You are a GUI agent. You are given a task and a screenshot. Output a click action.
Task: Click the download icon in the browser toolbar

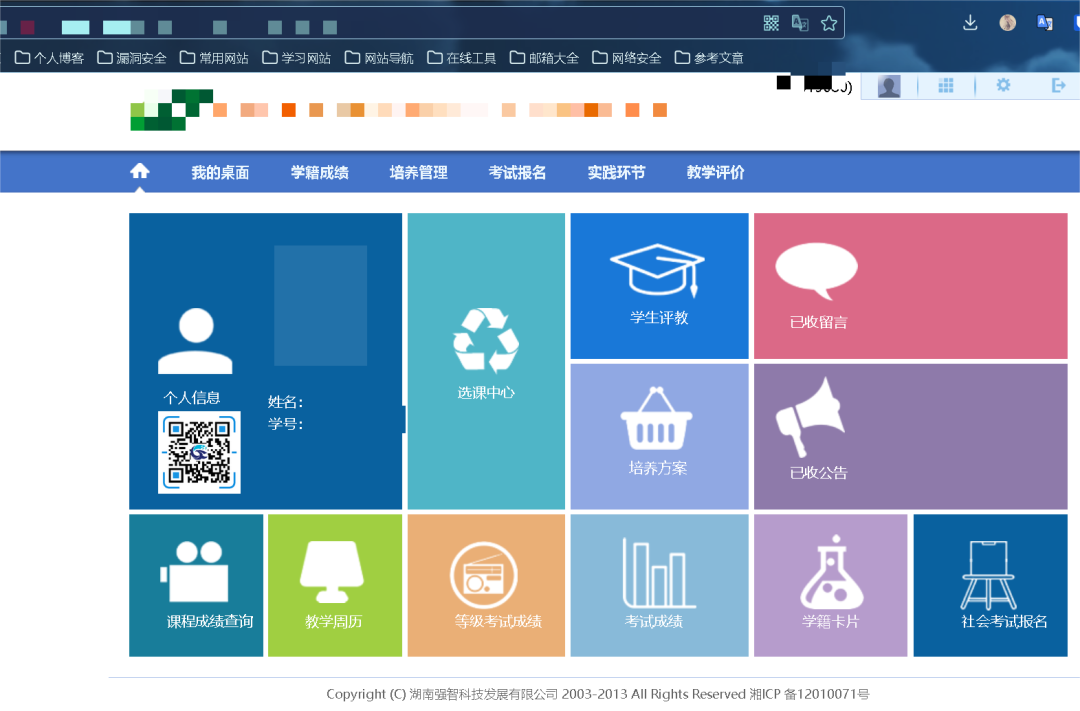969,21
